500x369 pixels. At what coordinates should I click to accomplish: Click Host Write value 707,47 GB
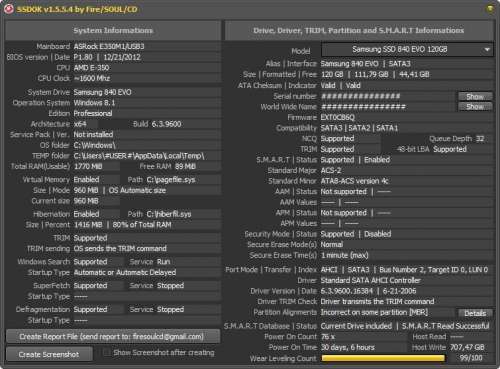coord(467,348)
